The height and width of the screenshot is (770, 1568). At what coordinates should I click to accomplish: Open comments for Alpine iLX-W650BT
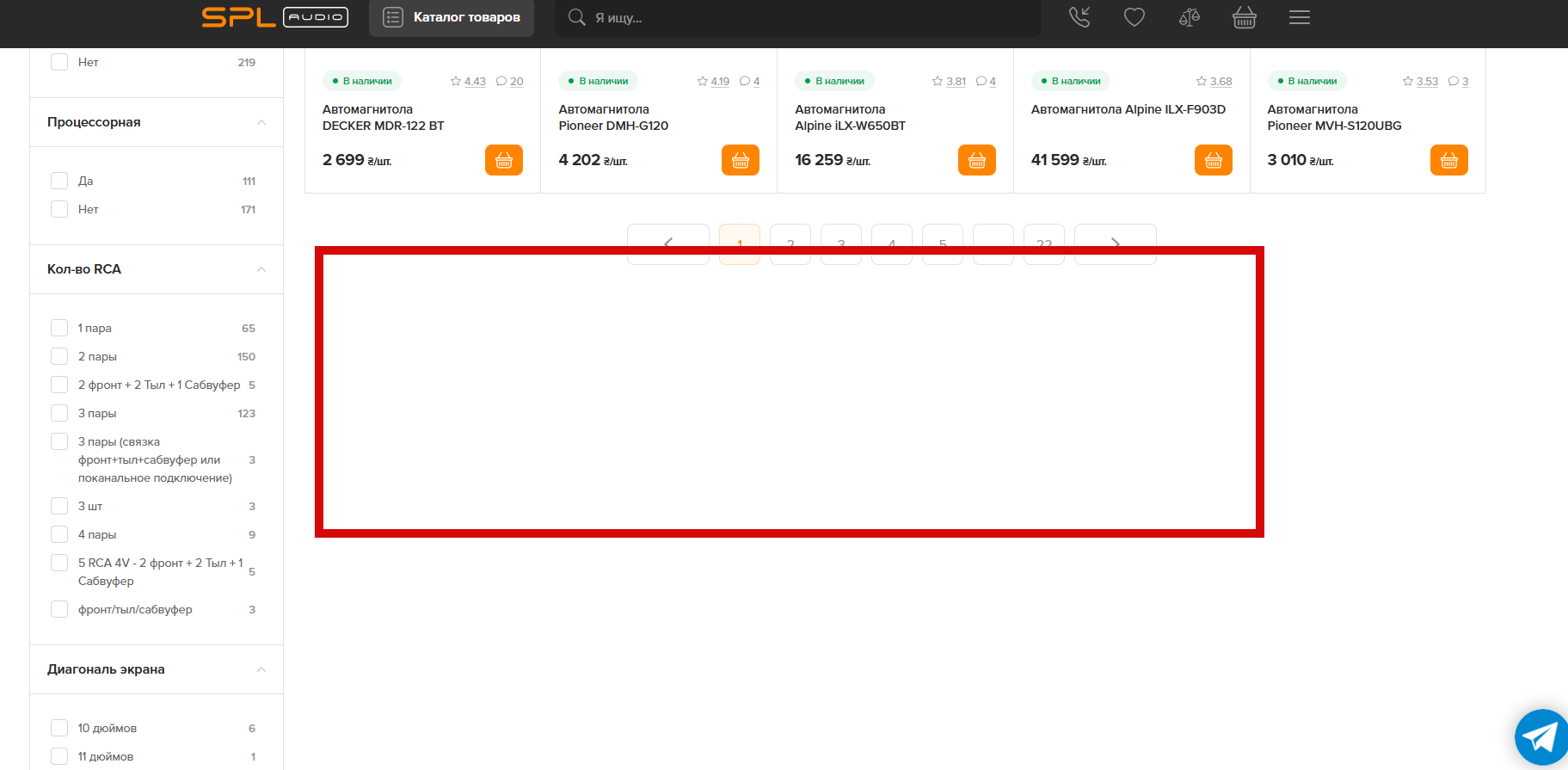coord(987,82)
